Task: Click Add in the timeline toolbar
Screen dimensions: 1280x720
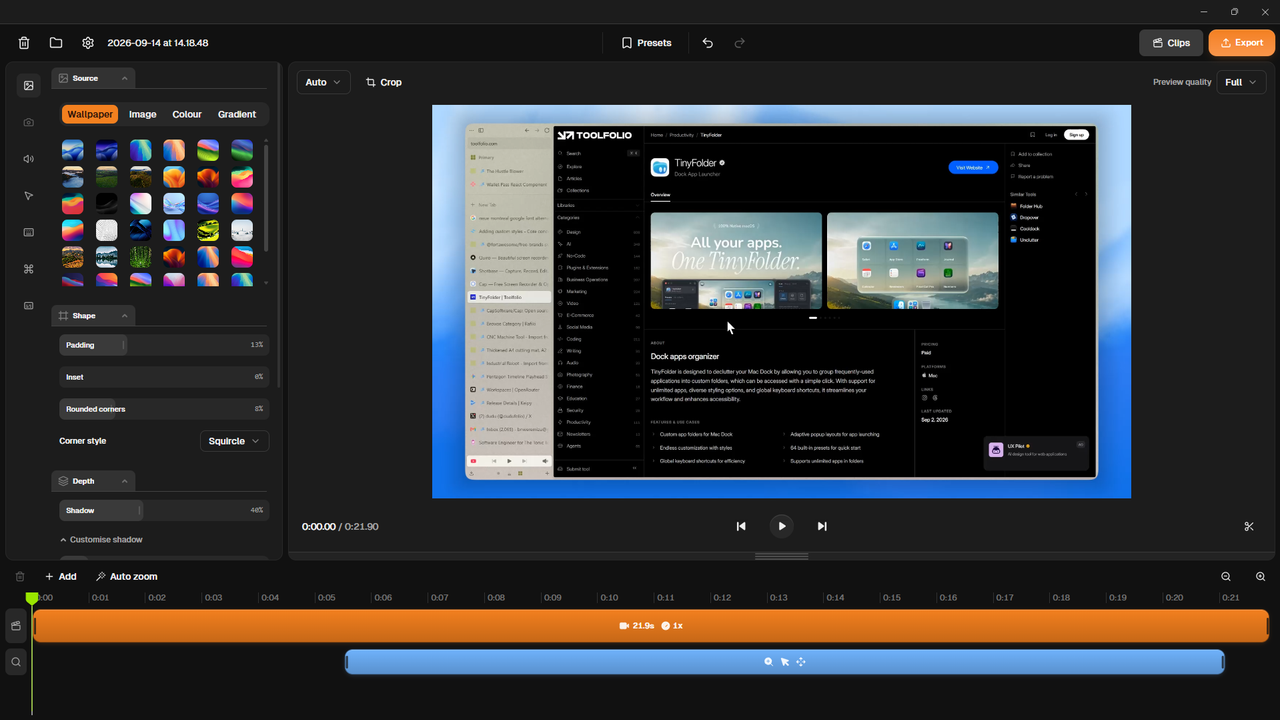Action: [x=60, y=576]
